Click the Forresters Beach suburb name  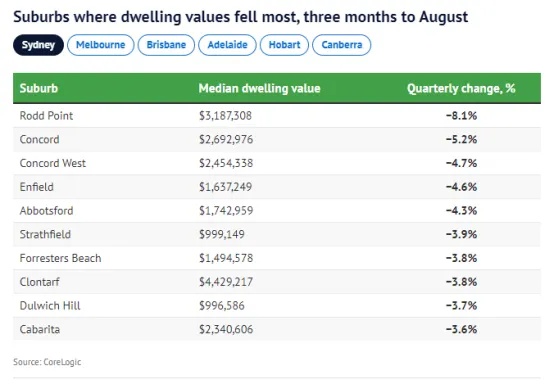coord(60,258)
